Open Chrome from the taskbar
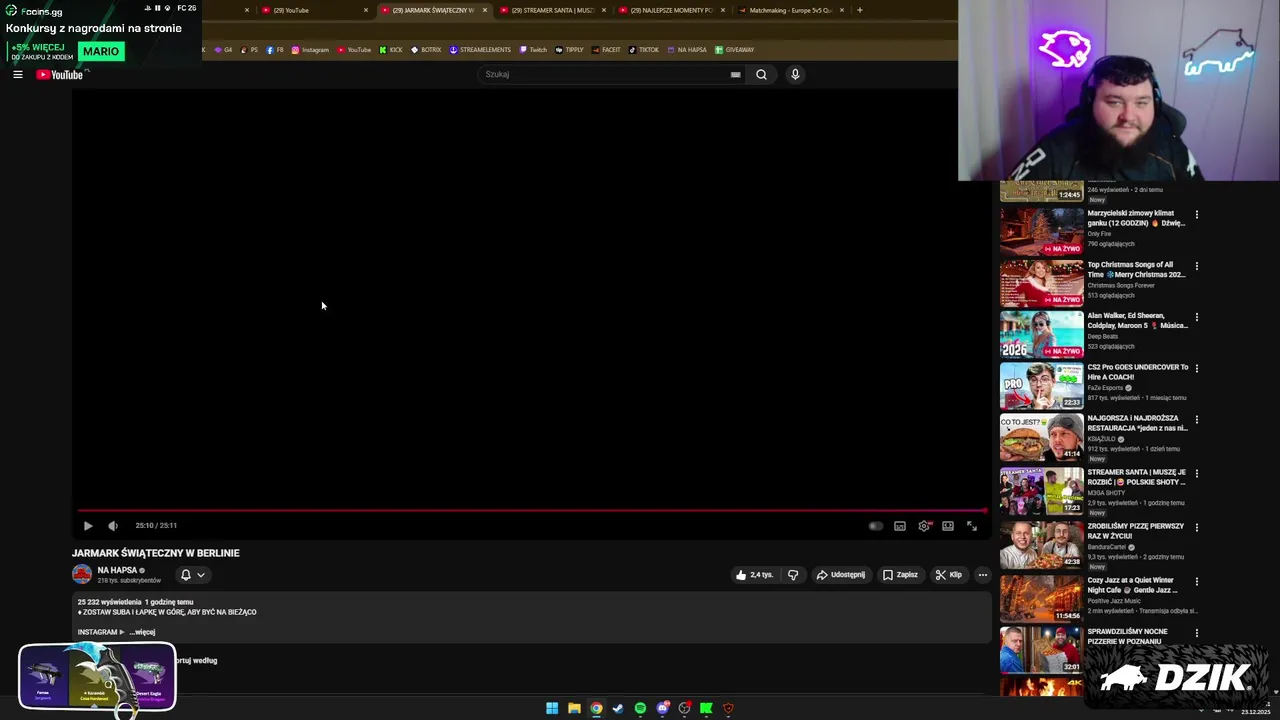This screenshot has height=720, width=1280. pos(596,708)
